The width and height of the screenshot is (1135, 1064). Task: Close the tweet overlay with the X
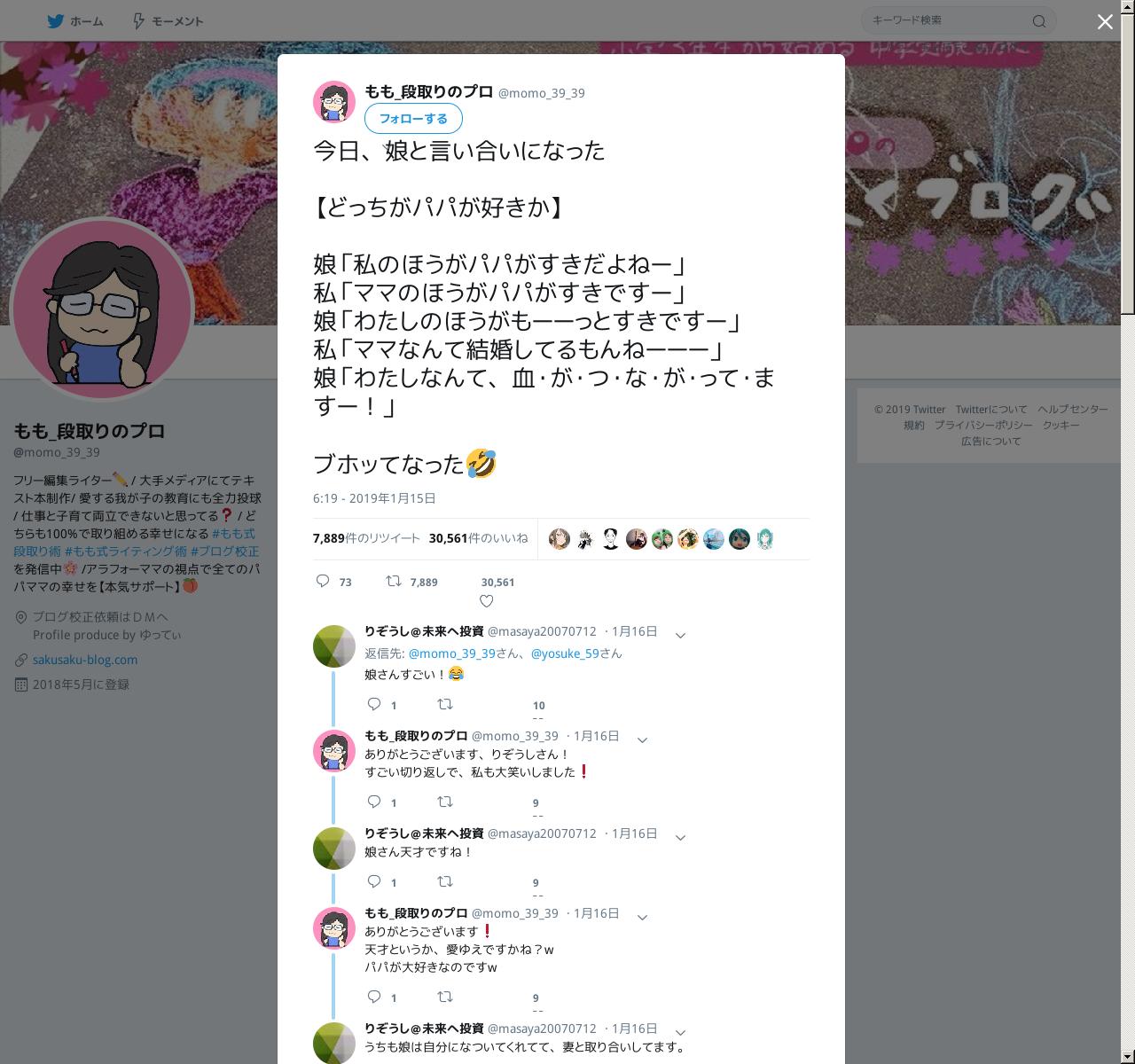(x=1105, y=22)
